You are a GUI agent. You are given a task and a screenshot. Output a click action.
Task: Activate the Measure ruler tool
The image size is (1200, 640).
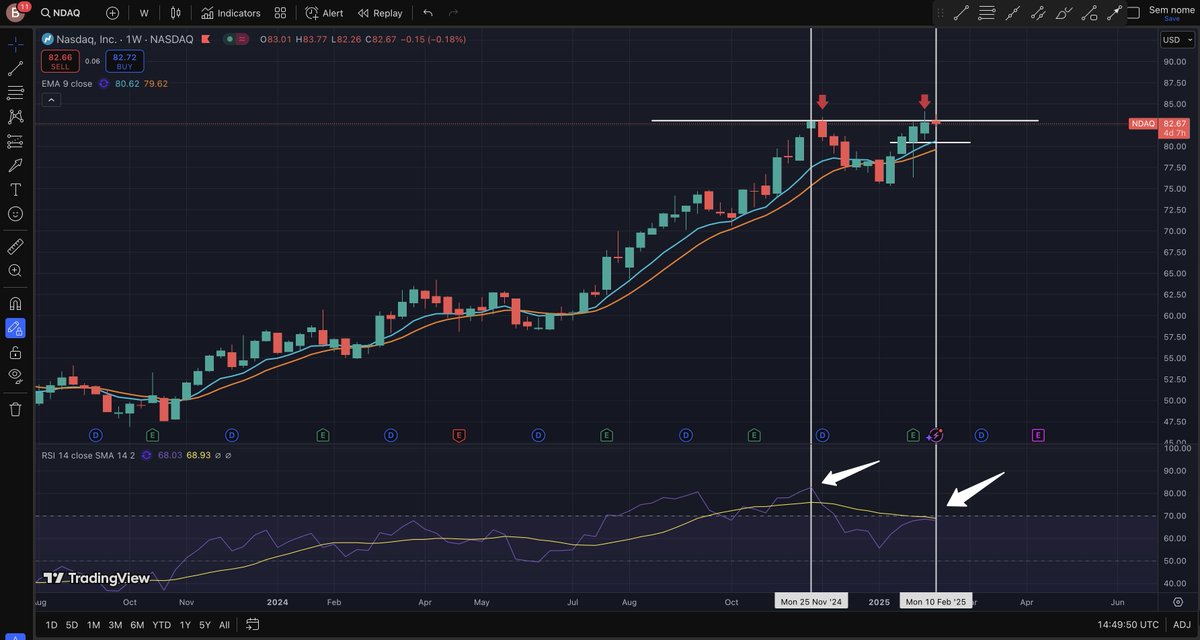tap(15, 246)
